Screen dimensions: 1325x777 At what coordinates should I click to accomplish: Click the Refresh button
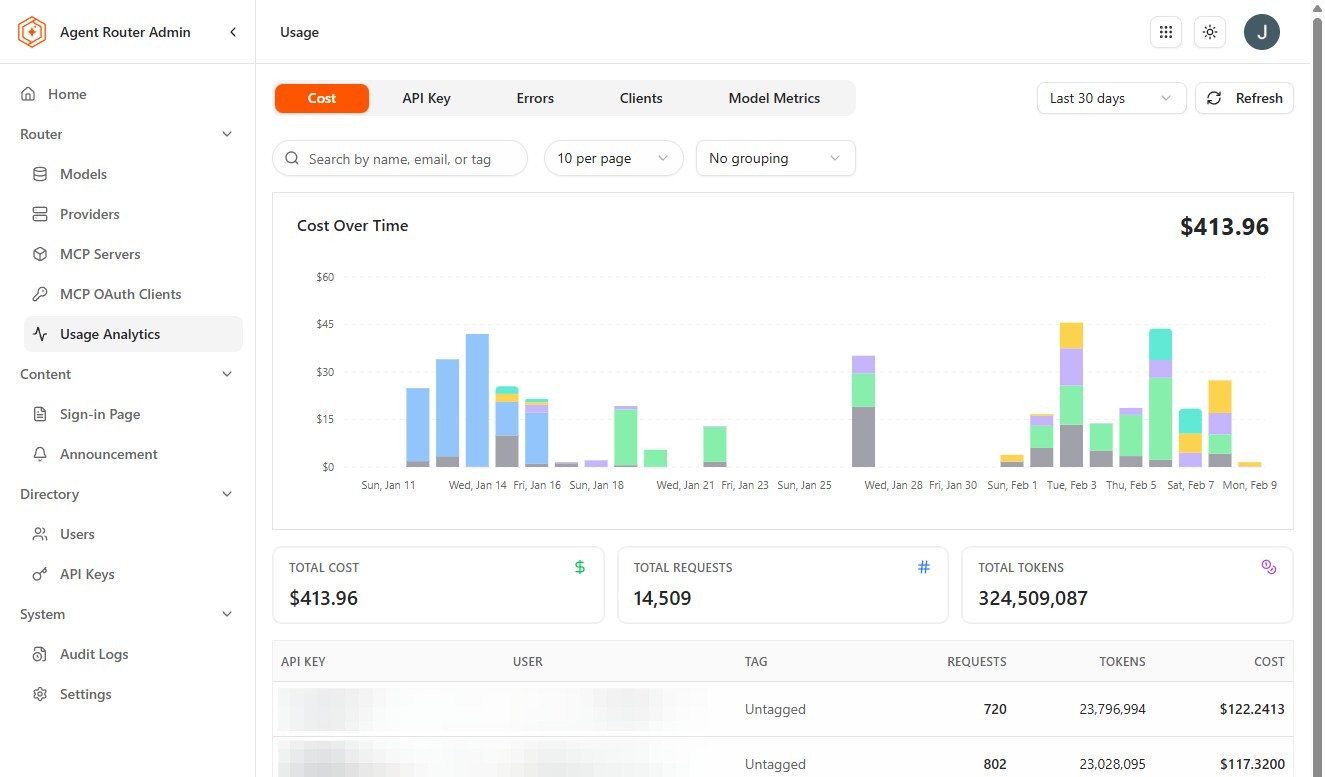[x=1245, y=98]
